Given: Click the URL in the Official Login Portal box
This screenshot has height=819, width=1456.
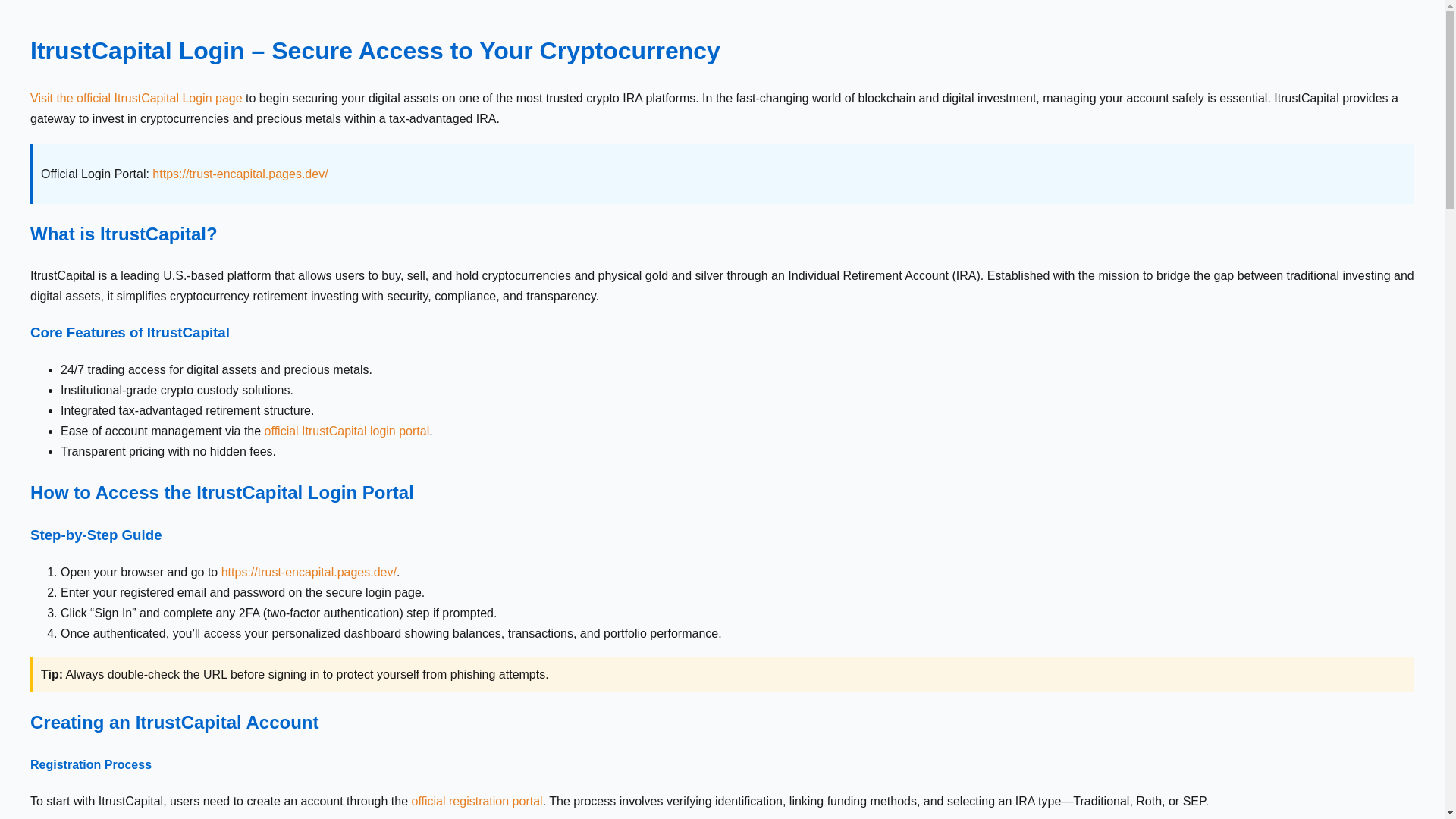Looking at the screenshot, I should click(x=240, y=174).
